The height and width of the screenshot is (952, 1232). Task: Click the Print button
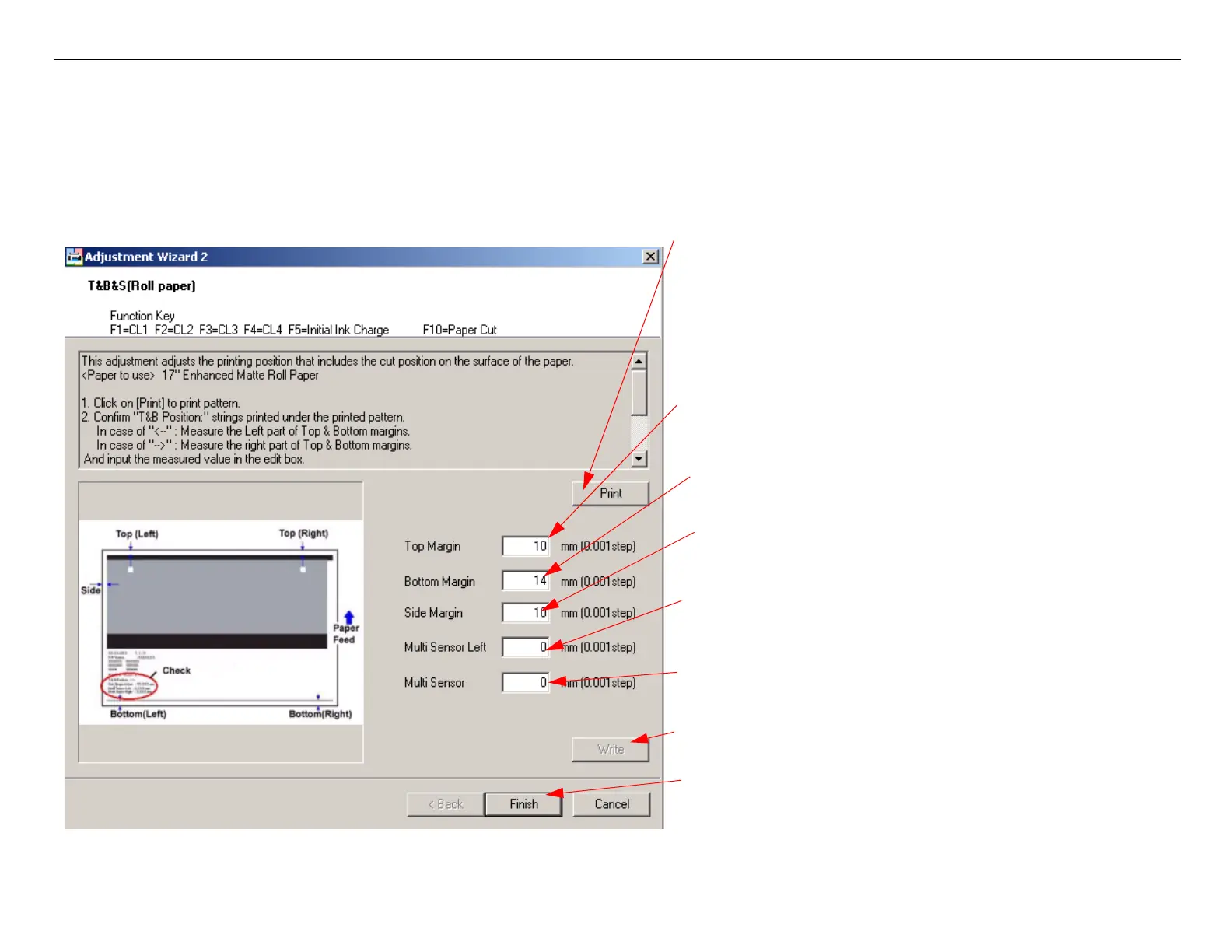point(611,493)
